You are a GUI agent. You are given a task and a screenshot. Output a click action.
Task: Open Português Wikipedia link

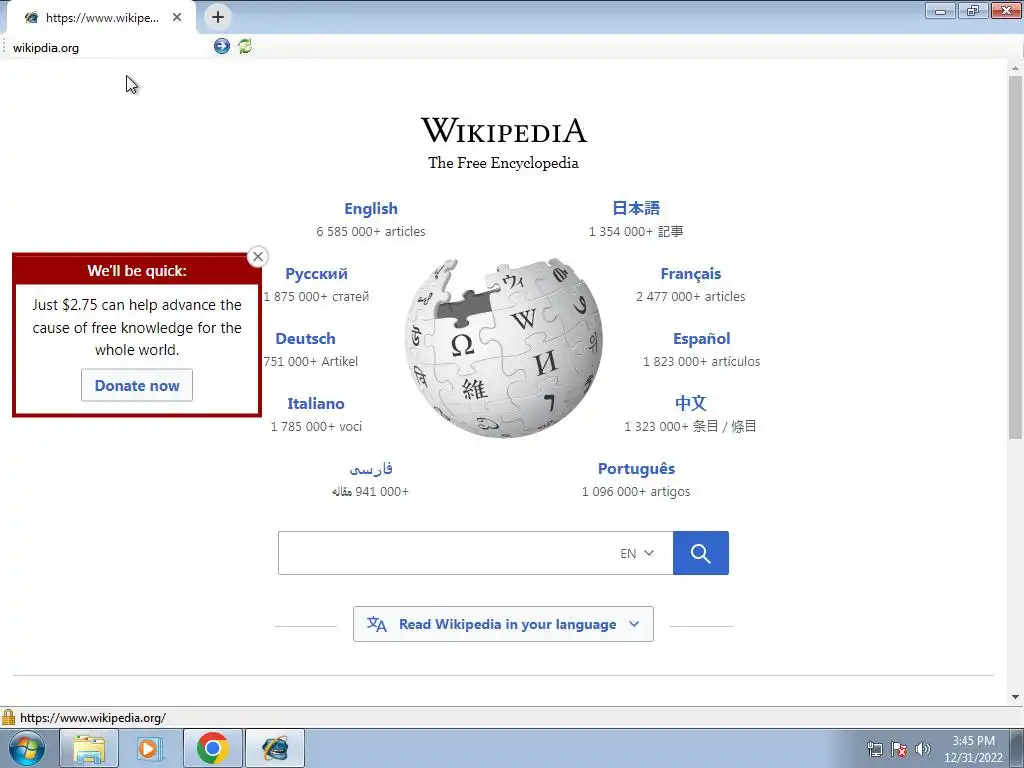click(x=636, y=469)
